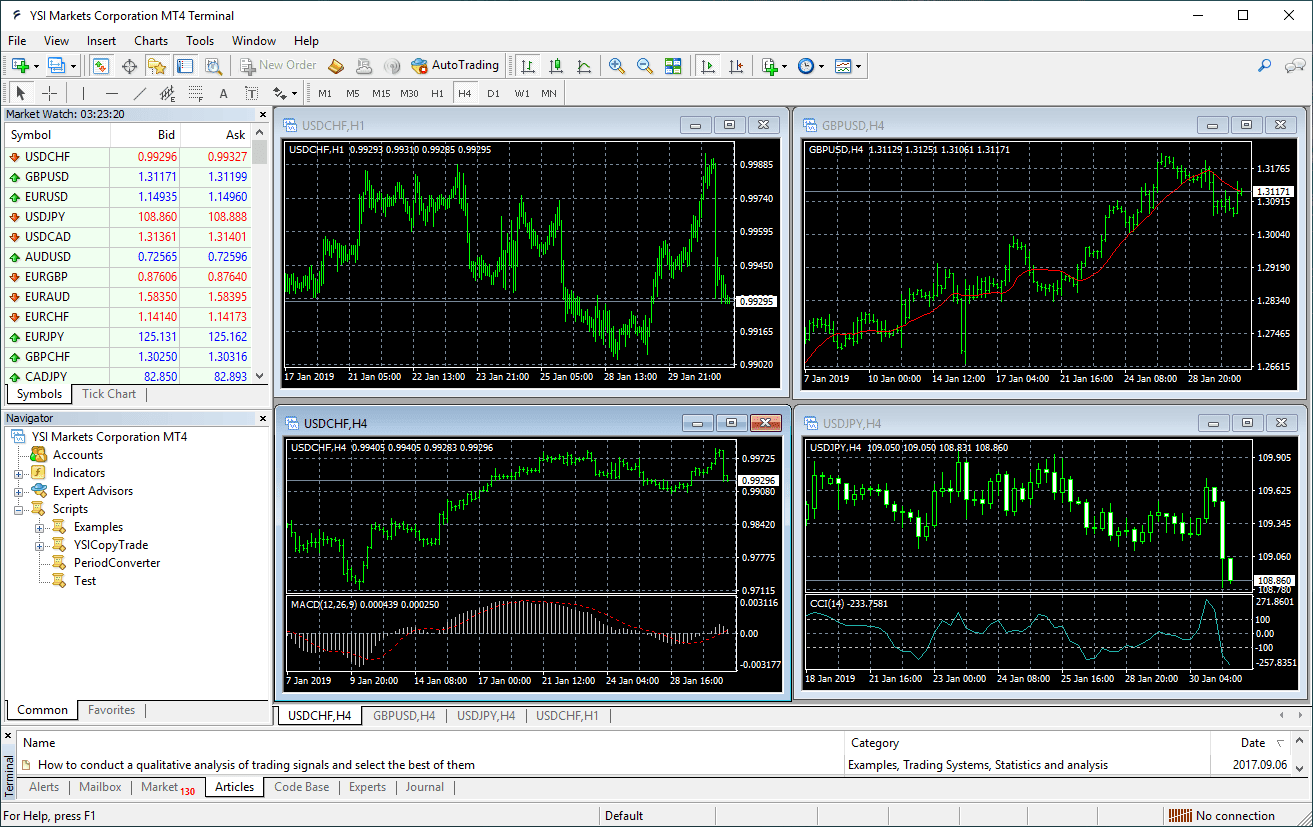Screen dimensions: 1313x827
Task: Select the Text tool
Action: pos(224,93)
